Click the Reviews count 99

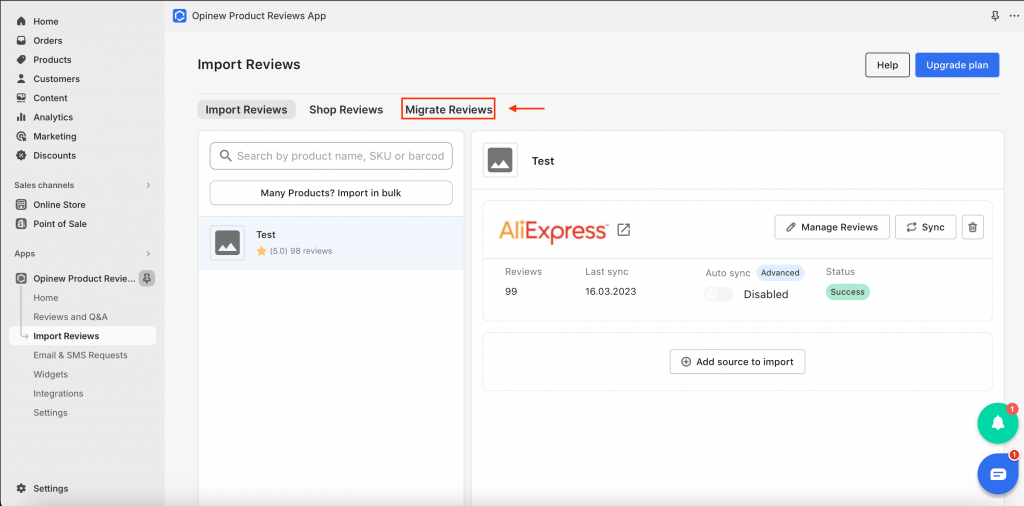click(x=511, y=291)
